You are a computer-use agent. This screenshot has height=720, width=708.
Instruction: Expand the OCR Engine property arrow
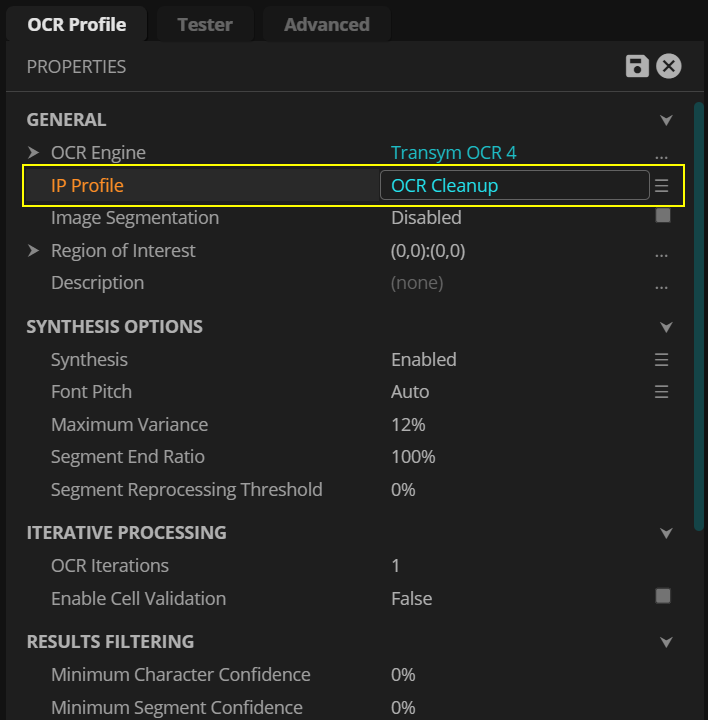(34, 153)
